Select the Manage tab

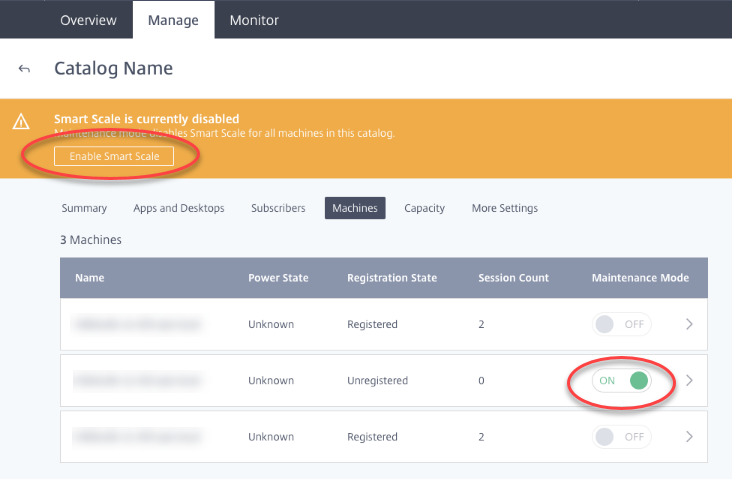[x=173, y=20]
